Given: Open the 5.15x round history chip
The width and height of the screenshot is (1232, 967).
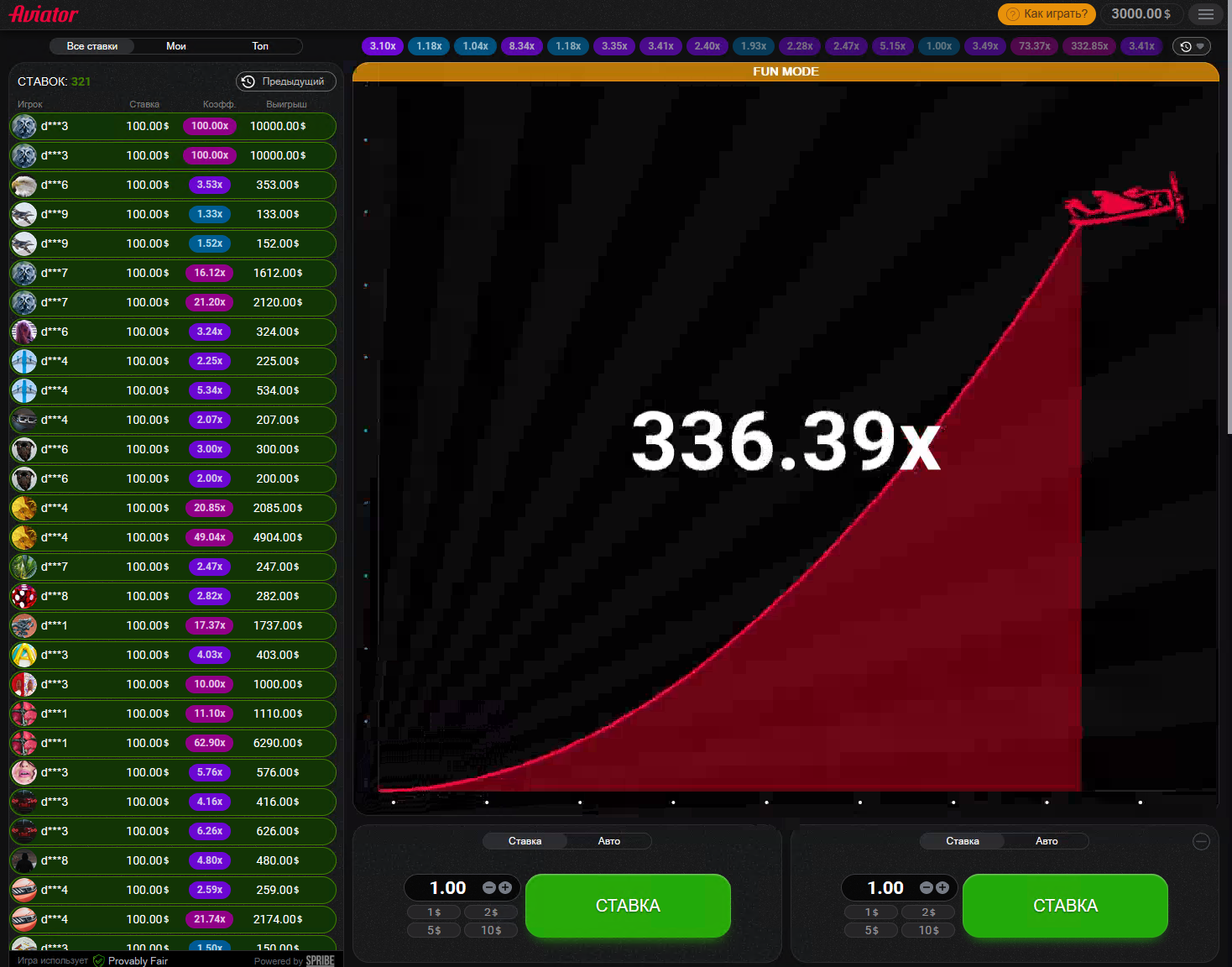Looking at the screenshot, I should [892, 46].
